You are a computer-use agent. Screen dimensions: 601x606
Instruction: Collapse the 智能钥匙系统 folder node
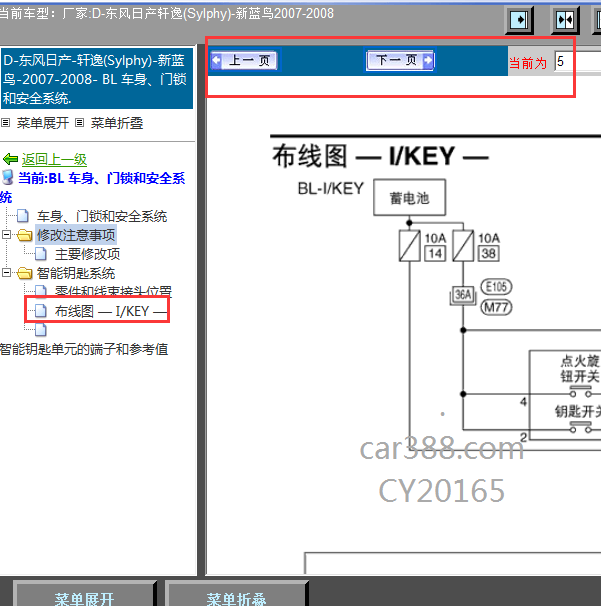[6, 273]
